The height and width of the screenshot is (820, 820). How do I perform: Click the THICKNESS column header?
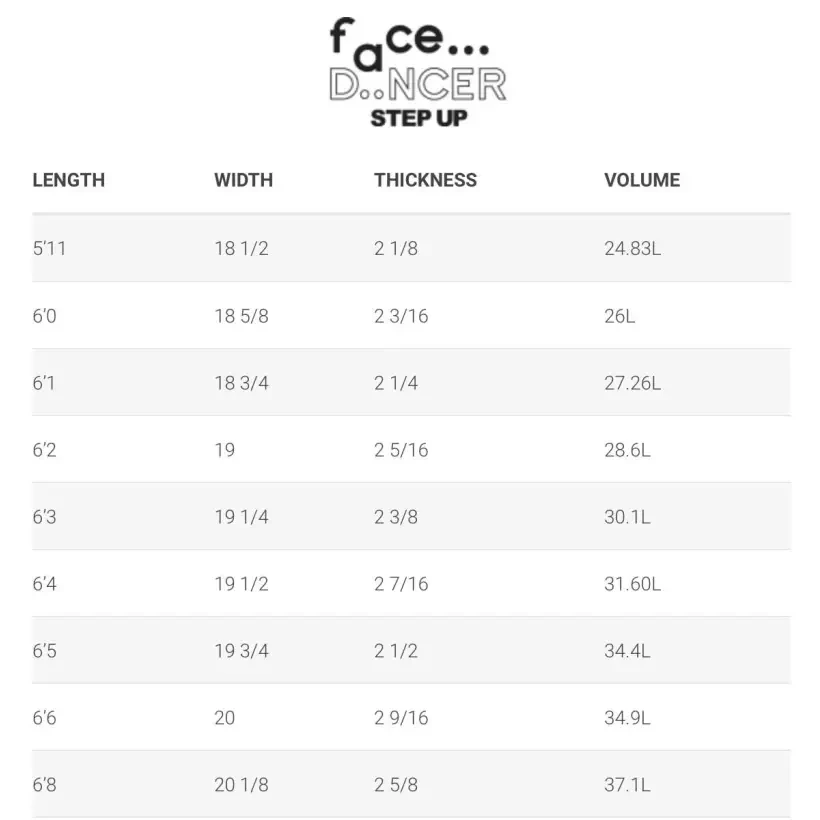425,180
